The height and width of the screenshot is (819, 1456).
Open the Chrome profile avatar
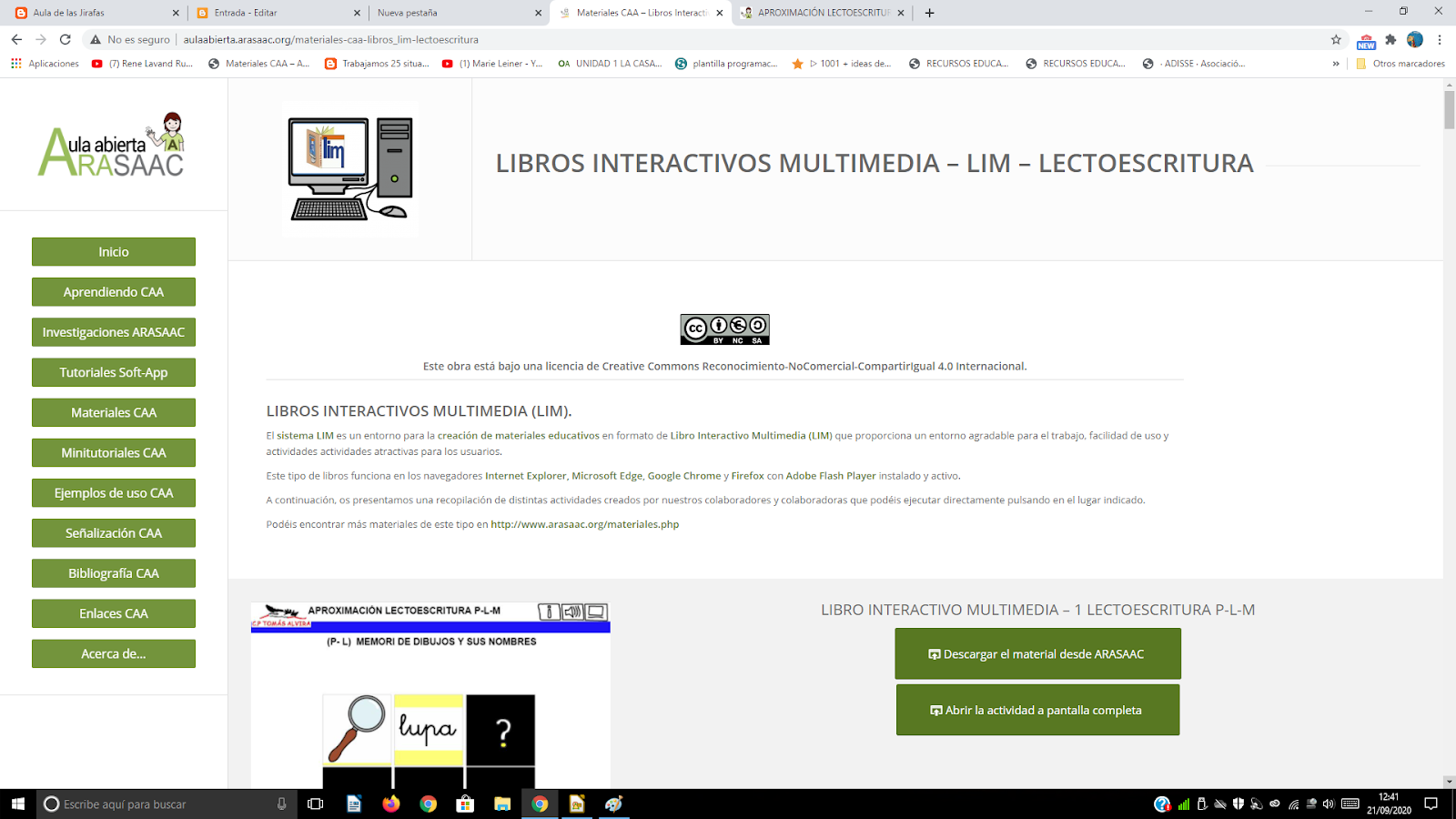1415,39
